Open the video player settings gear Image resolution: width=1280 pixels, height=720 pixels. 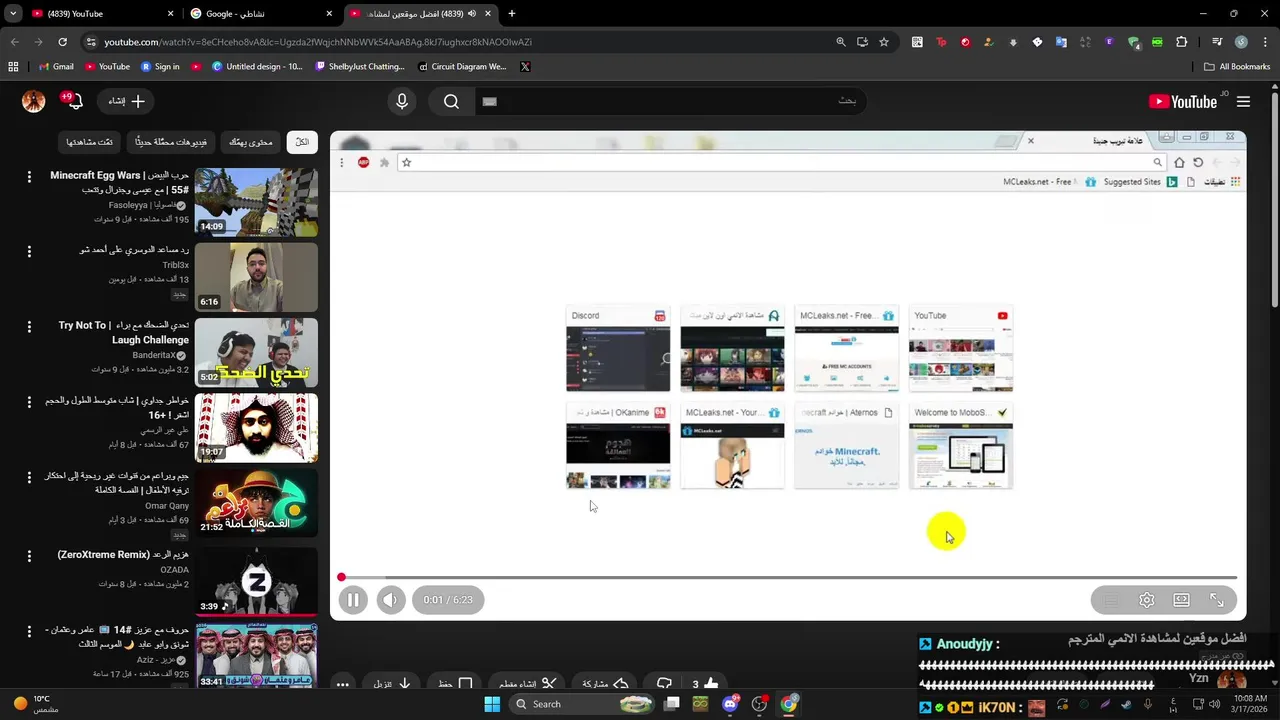1147,600
